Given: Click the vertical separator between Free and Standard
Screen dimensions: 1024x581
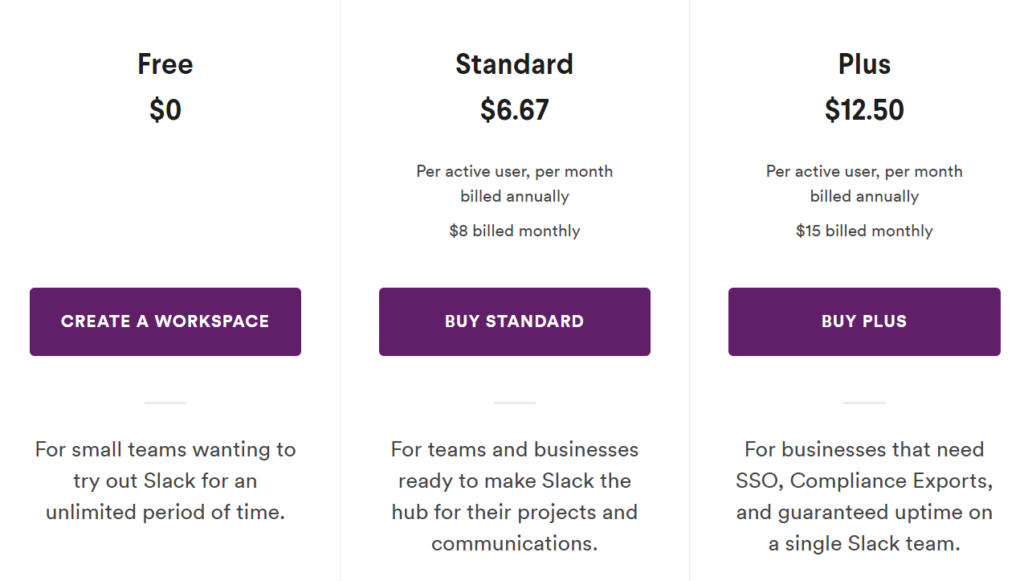Looking at the screenshot, I should point(340,290).
